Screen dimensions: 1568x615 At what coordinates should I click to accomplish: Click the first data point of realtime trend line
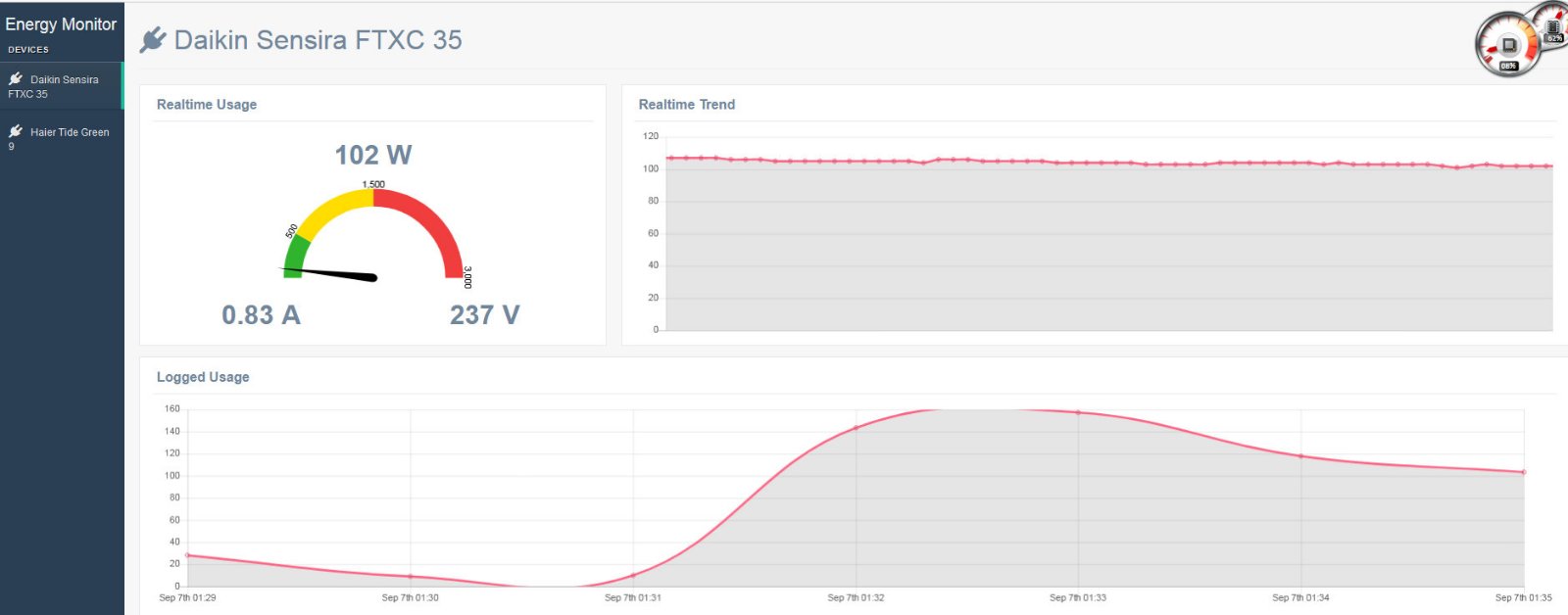pos(669,158)
